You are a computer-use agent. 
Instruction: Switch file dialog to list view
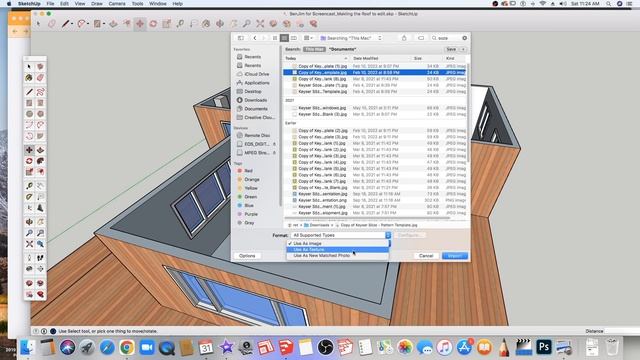(x=284, y=38)
